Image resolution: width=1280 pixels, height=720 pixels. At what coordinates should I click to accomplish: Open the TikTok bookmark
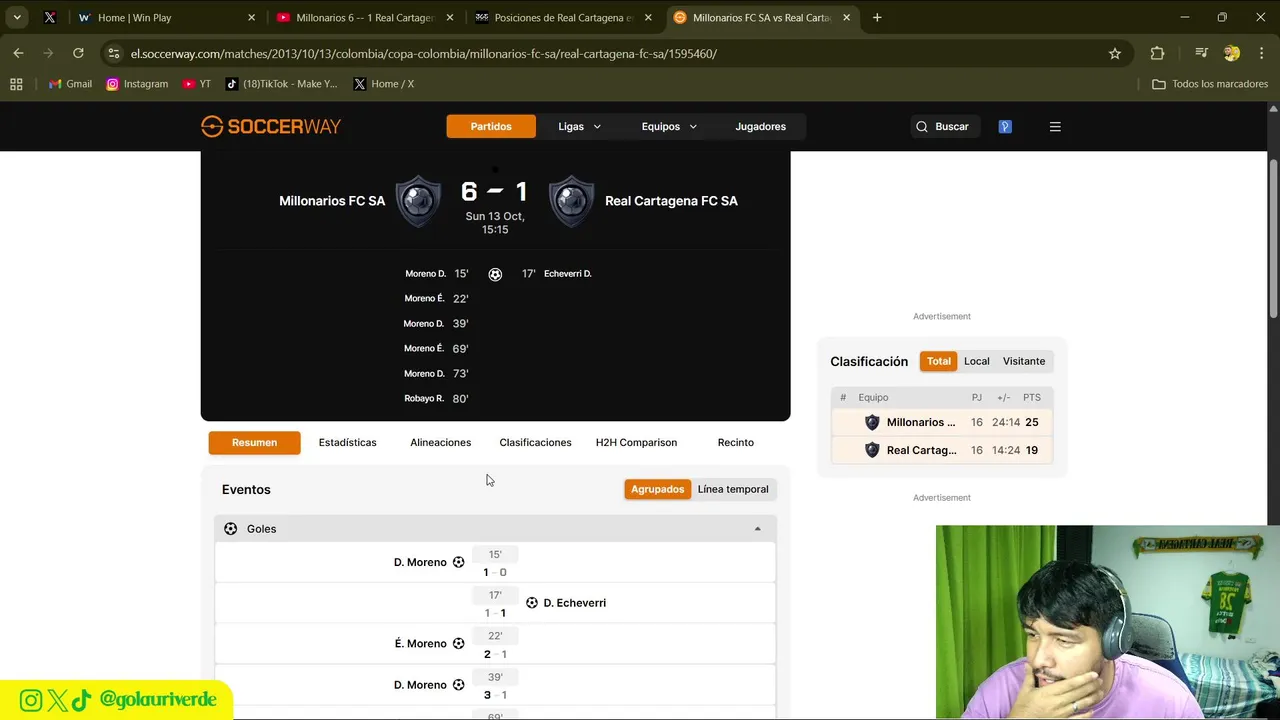point(281,84)
